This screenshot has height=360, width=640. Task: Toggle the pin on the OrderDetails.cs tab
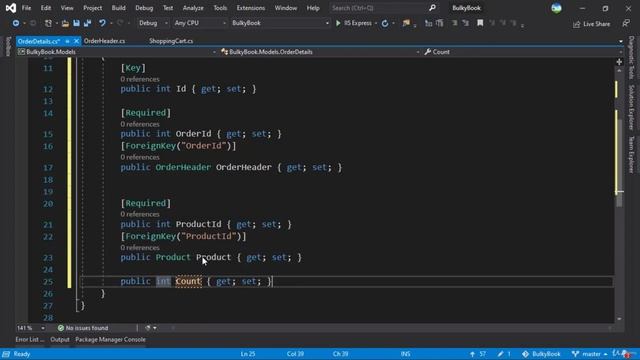pos(67,41)
